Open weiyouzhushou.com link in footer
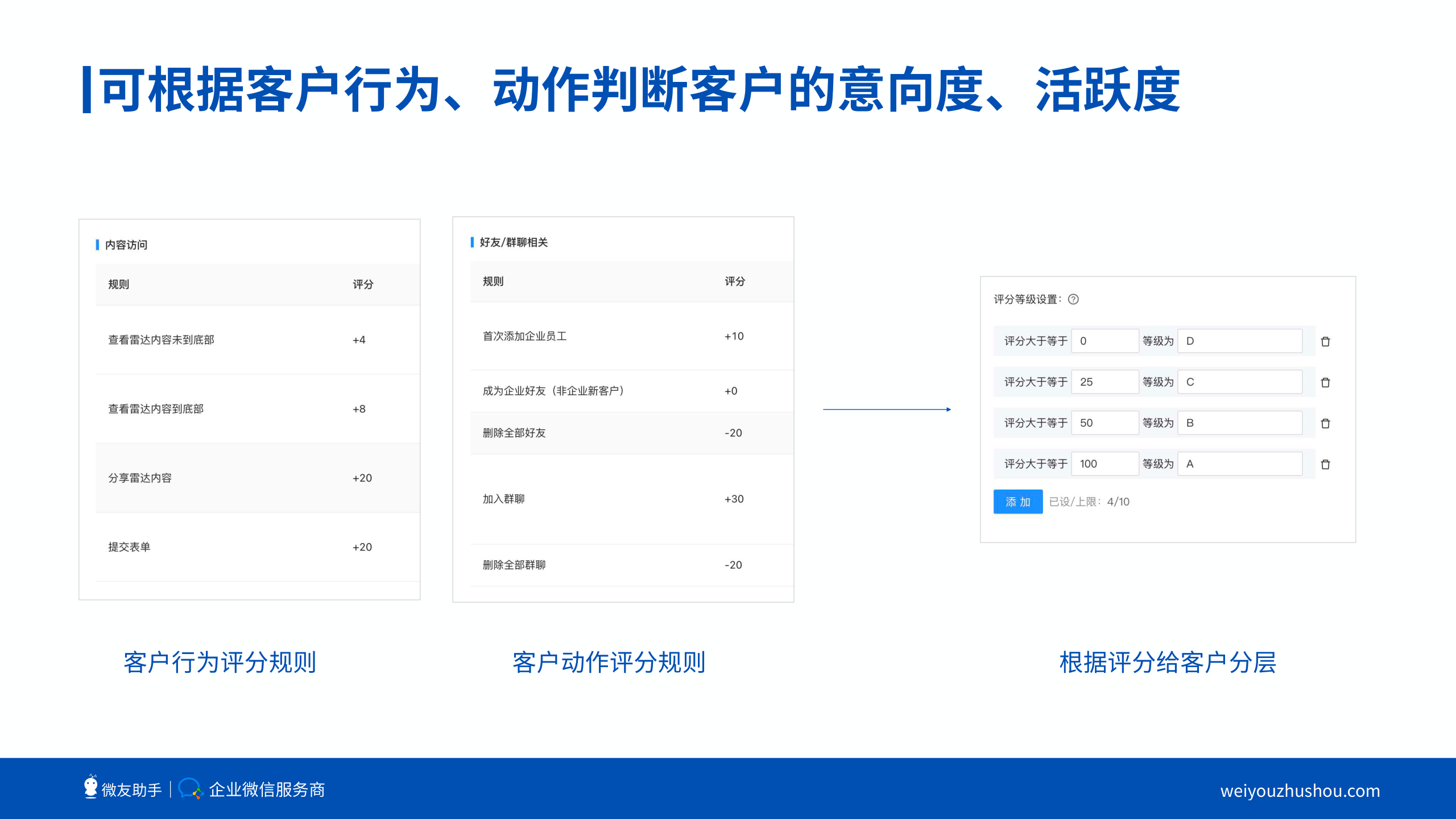The image size is (1456, 819). point(1300,791)
